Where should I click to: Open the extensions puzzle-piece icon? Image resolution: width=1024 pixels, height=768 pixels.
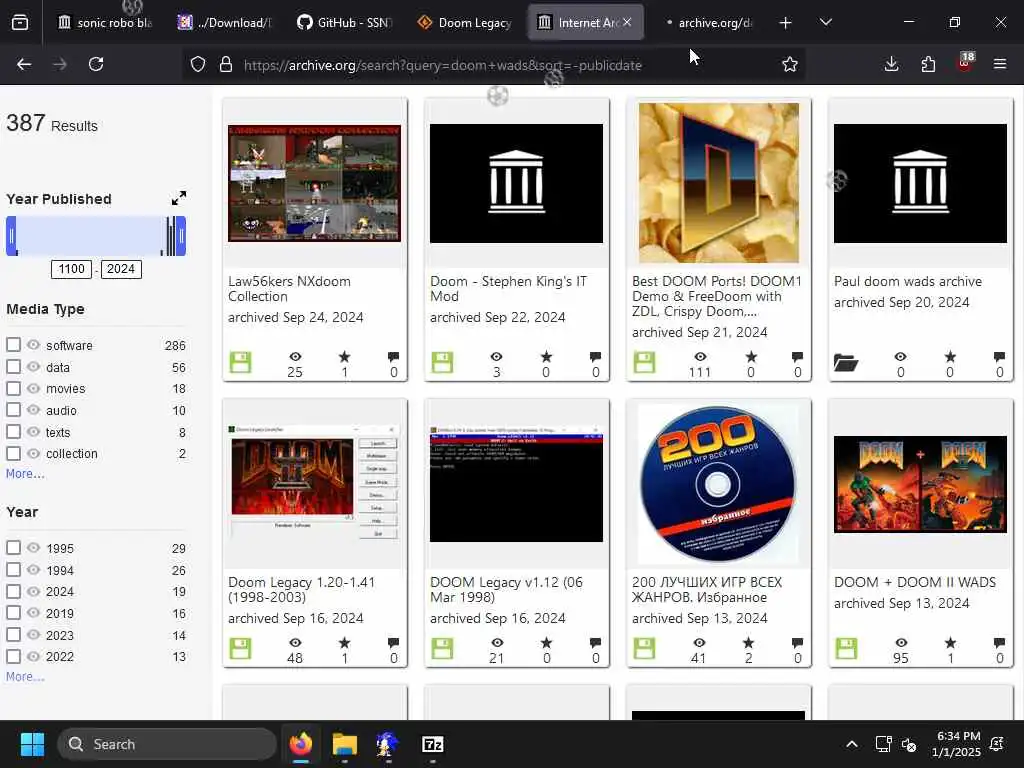pos(928,64)
